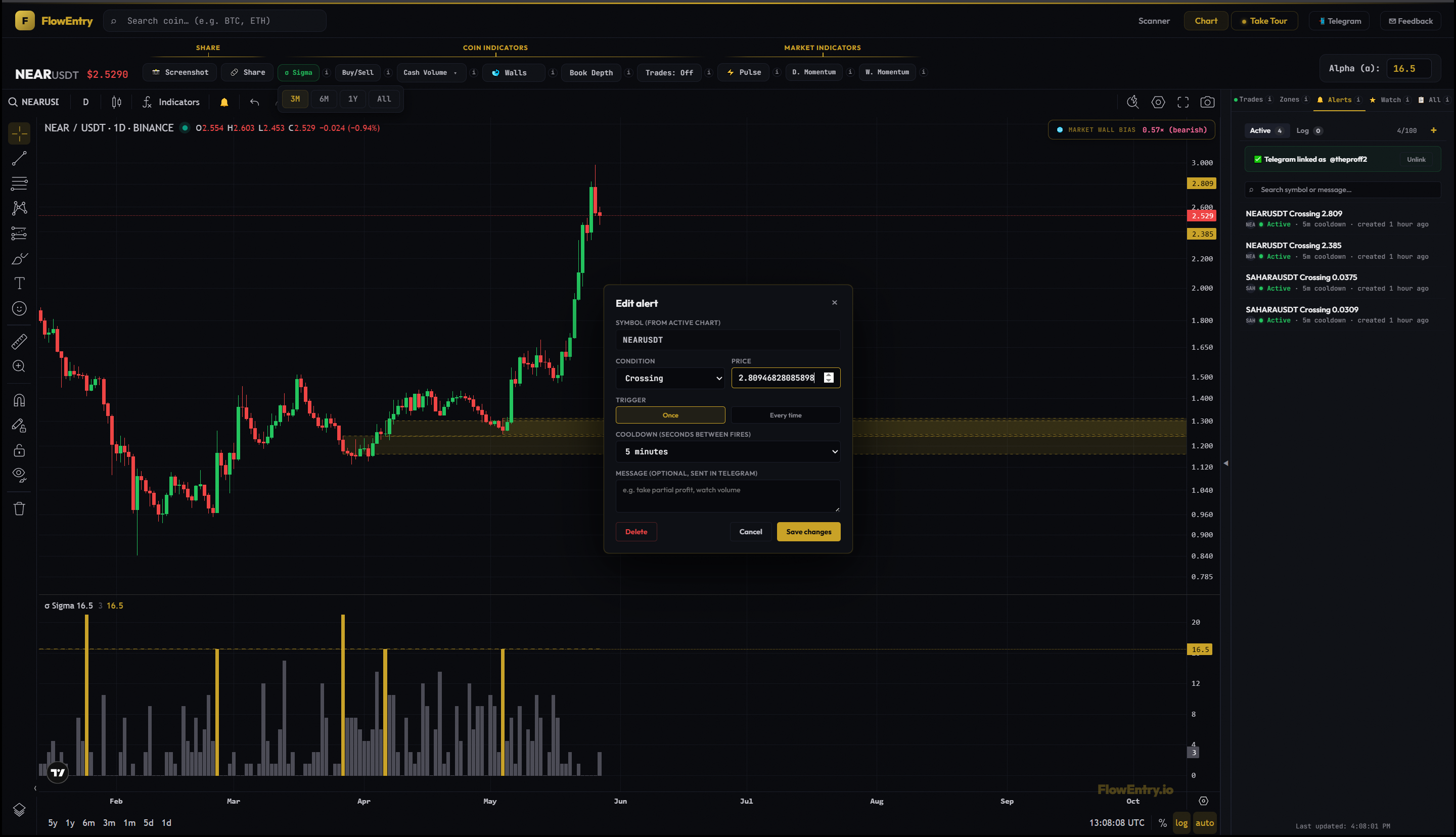Open quick search indicator icon
This screenshot has height=837, width=1456.
[x=1133, y=102]
